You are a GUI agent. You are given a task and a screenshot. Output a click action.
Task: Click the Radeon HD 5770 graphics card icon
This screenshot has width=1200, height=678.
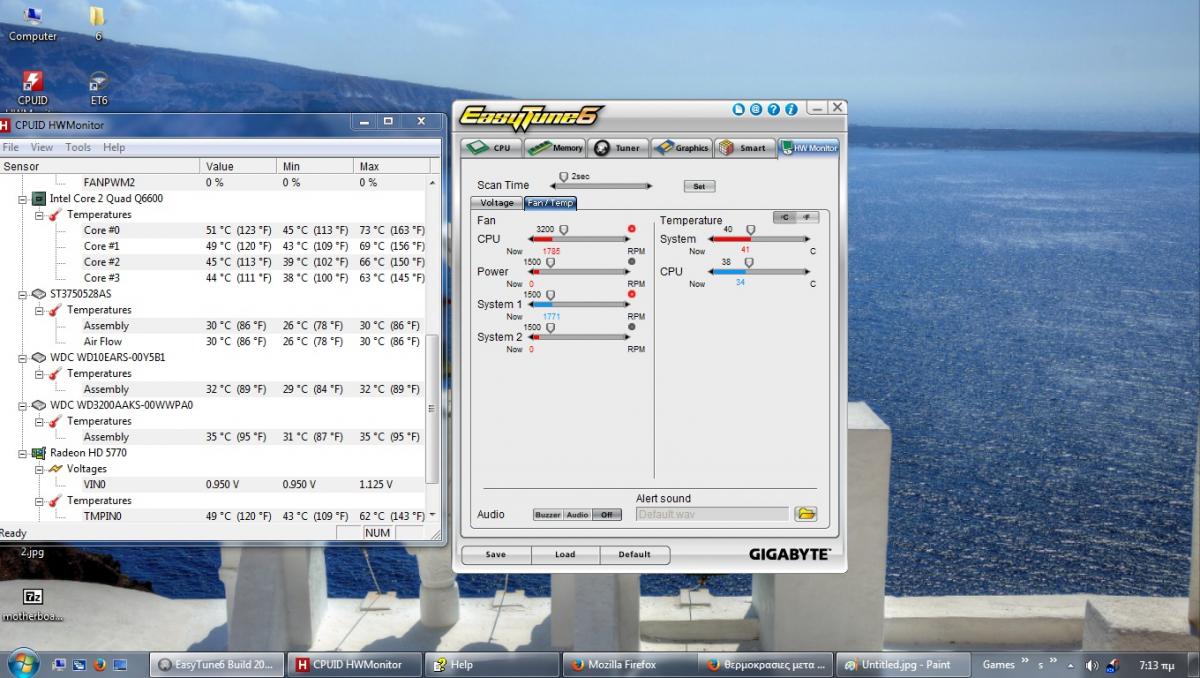(x=39, y=453)
